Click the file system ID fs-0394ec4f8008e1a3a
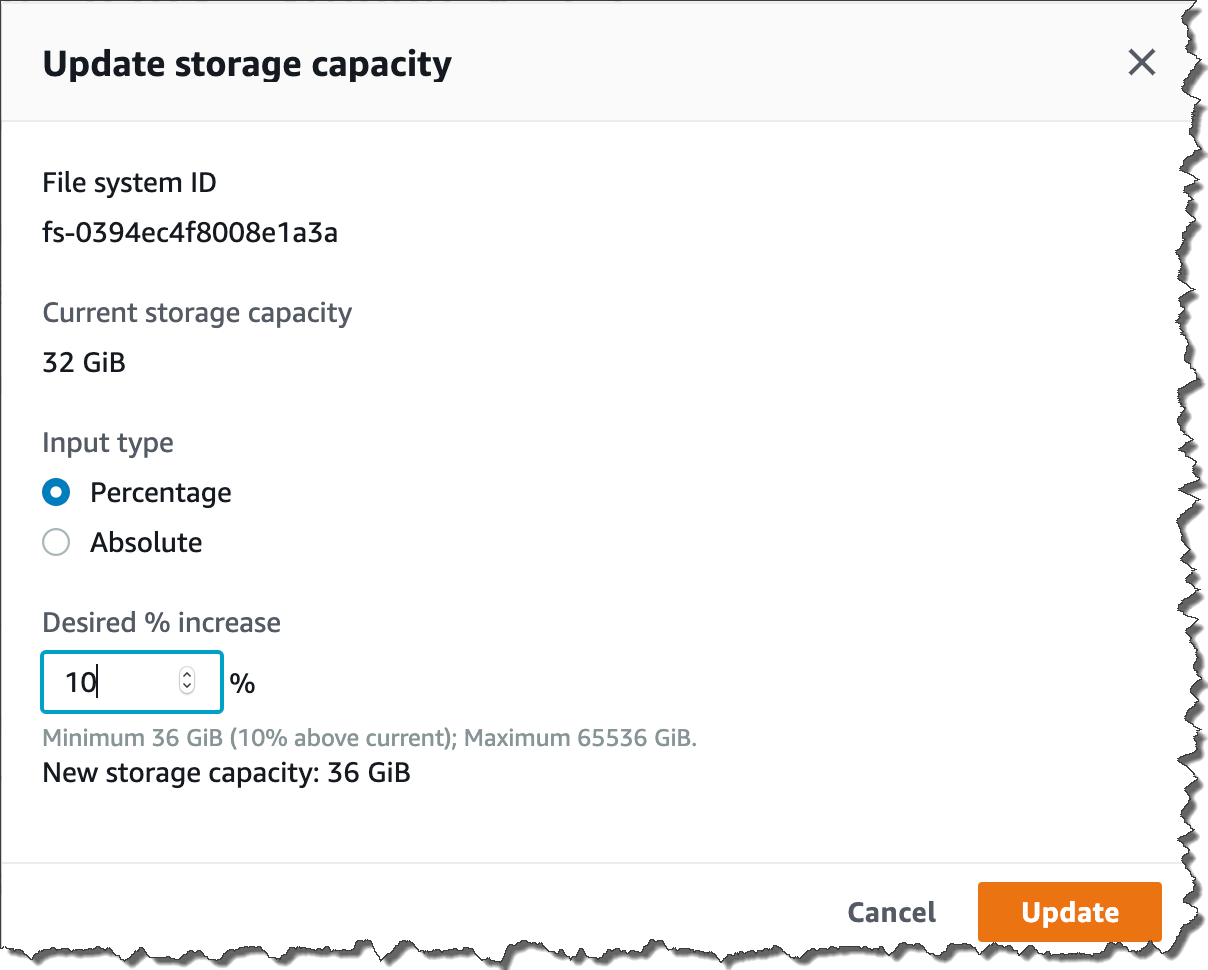The height and width of the screenshot is (970, 1208). click(190, 233)
